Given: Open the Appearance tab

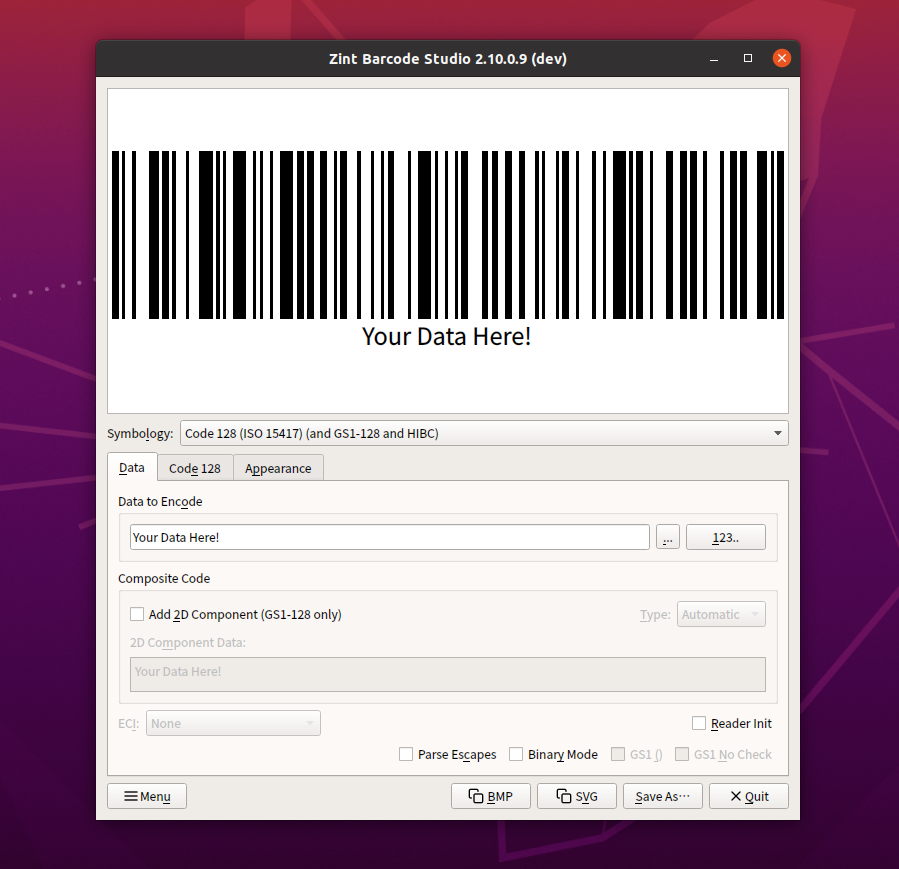Looking at the screenshot, I should (x=277, y=467).
